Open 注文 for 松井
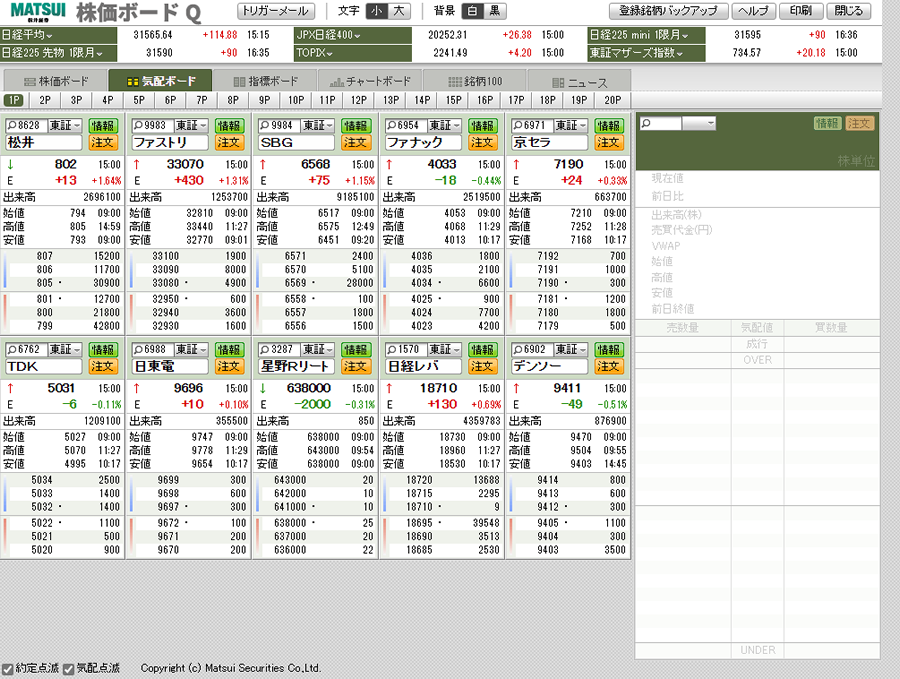The image size is (900, 679). (103, 142)
